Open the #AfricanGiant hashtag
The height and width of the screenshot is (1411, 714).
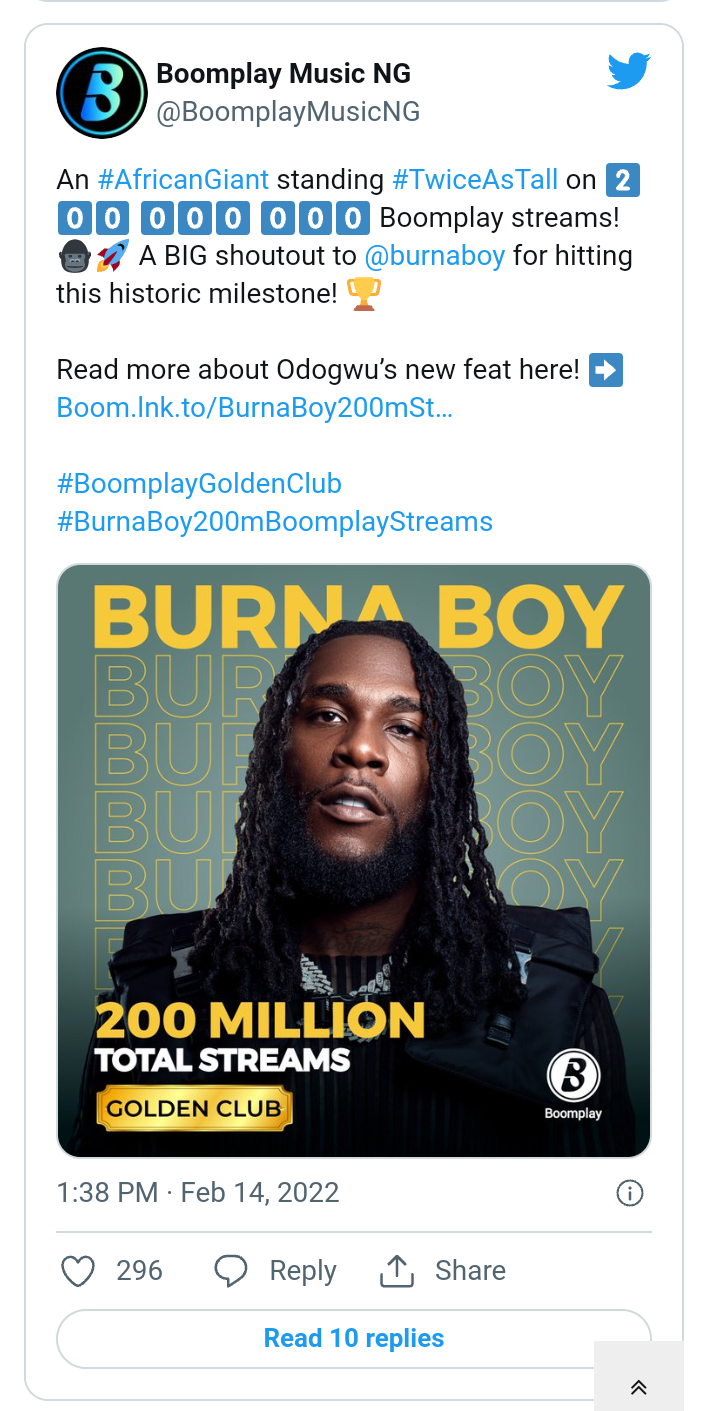point(183,180)
